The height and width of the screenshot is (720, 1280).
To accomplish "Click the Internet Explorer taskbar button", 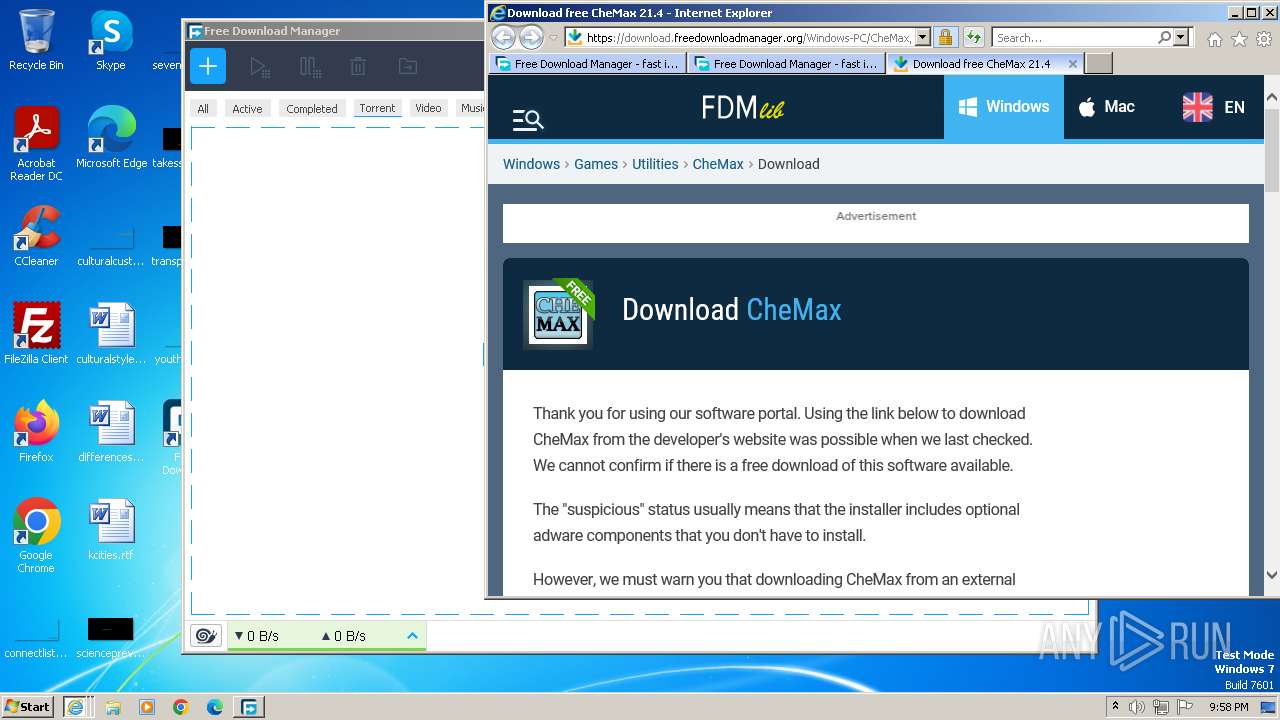I will click(75, 706).
